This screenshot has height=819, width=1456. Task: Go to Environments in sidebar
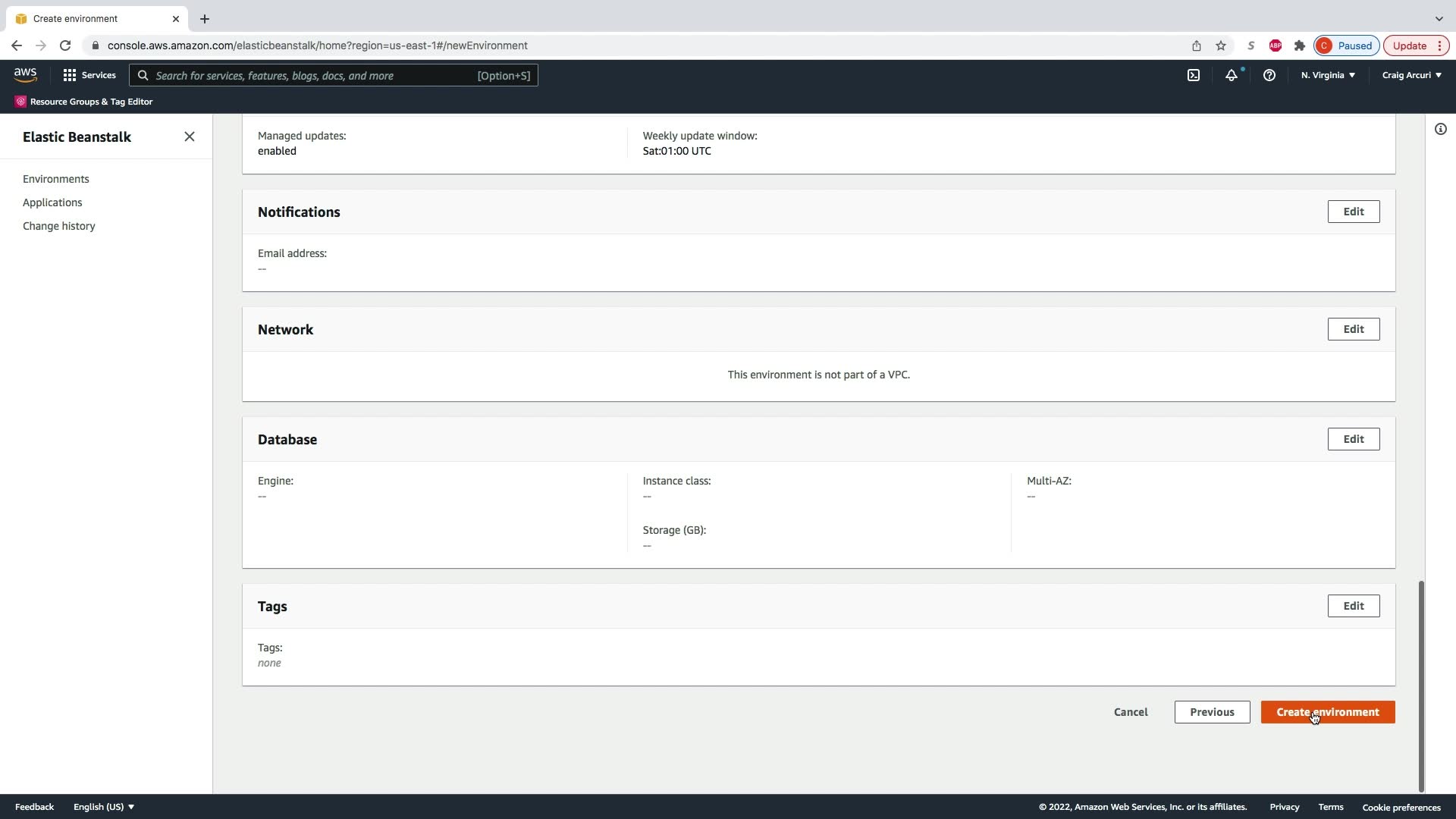pyautogui.click(x=56, y=179)
